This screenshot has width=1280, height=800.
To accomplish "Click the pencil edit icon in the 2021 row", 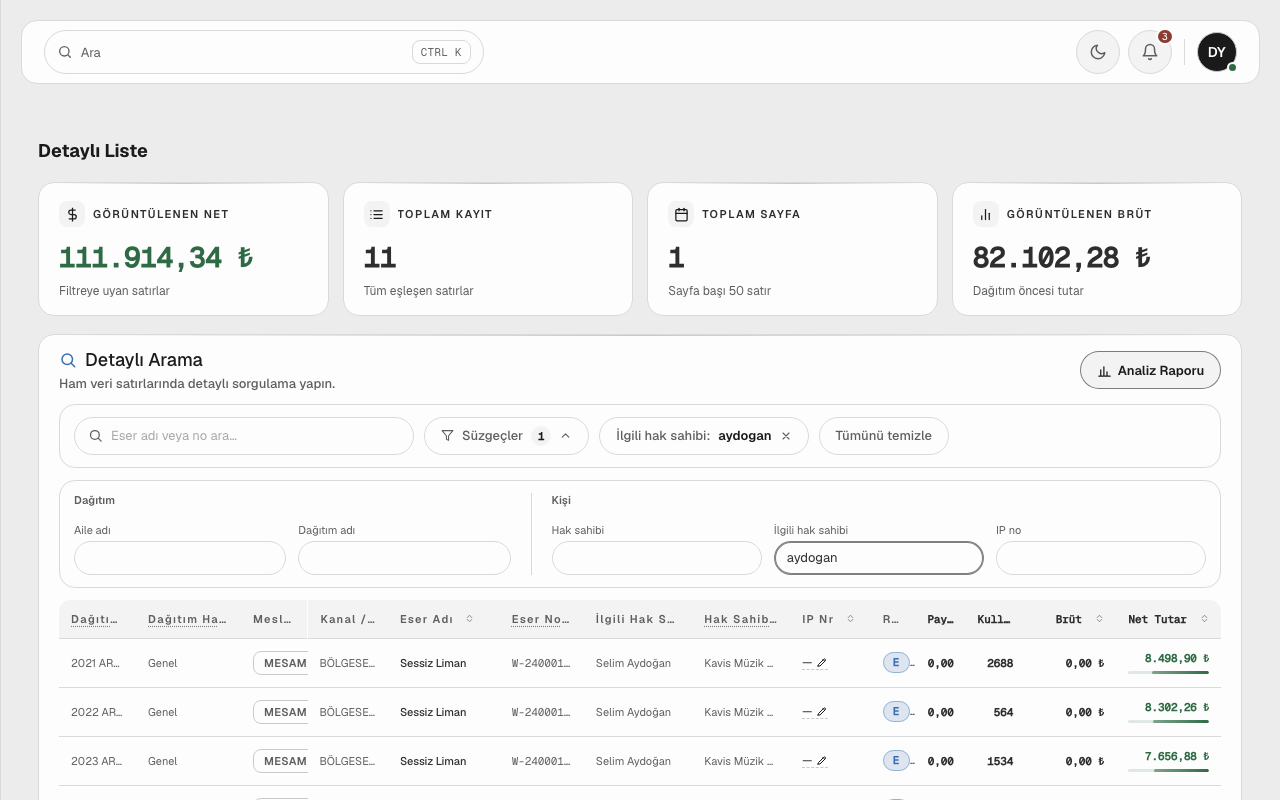I will tap(822, 663).
